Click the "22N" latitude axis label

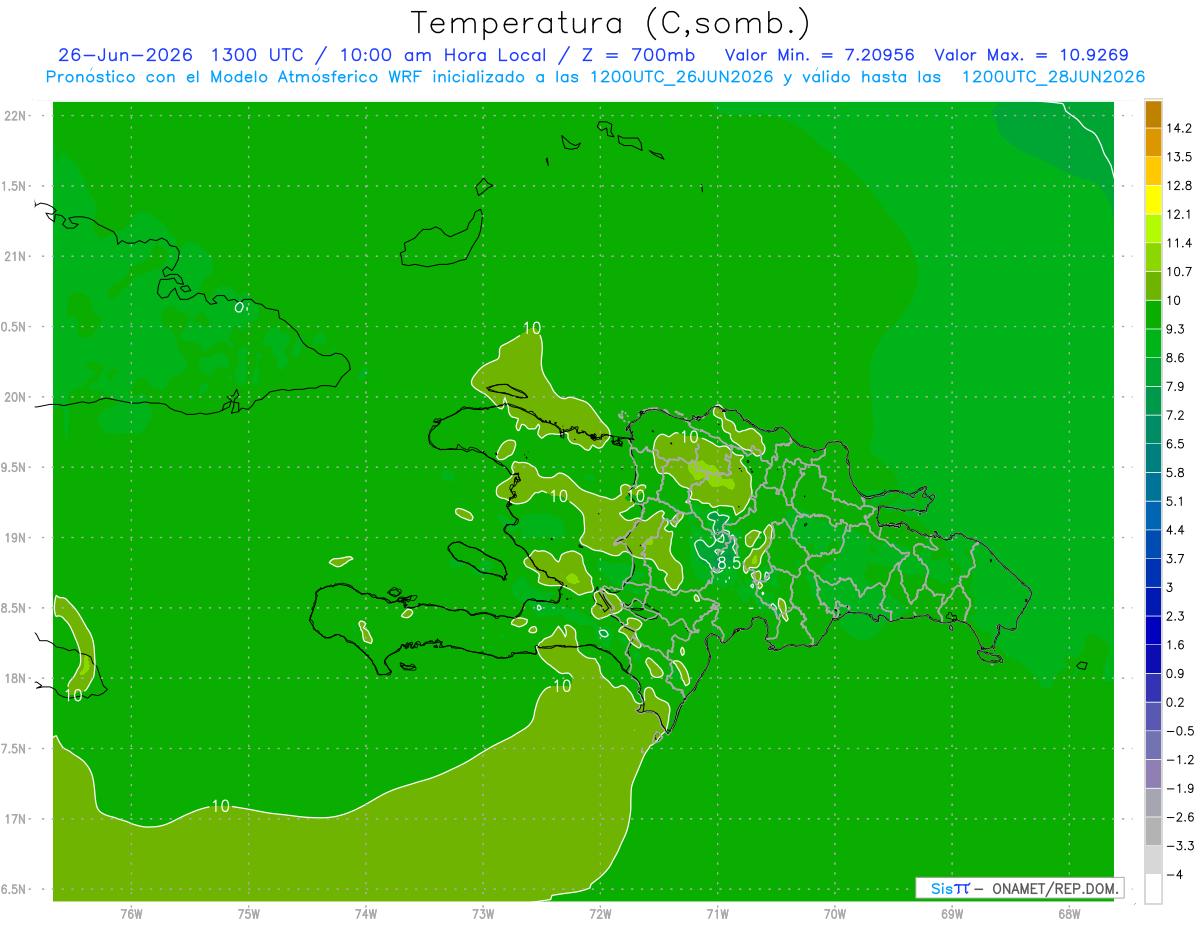click(x=16, y=116)
